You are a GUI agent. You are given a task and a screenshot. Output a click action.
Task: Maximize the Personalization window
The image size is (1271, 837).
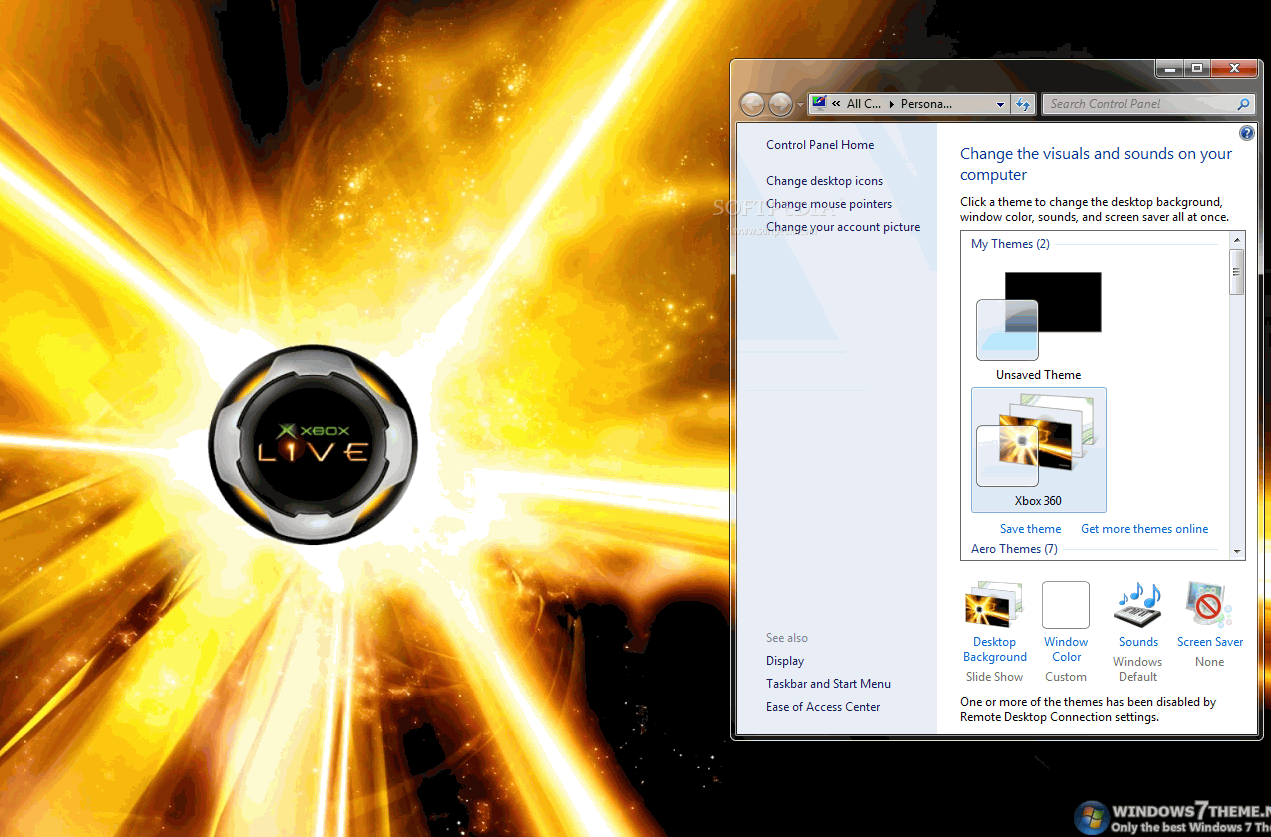1196,69
